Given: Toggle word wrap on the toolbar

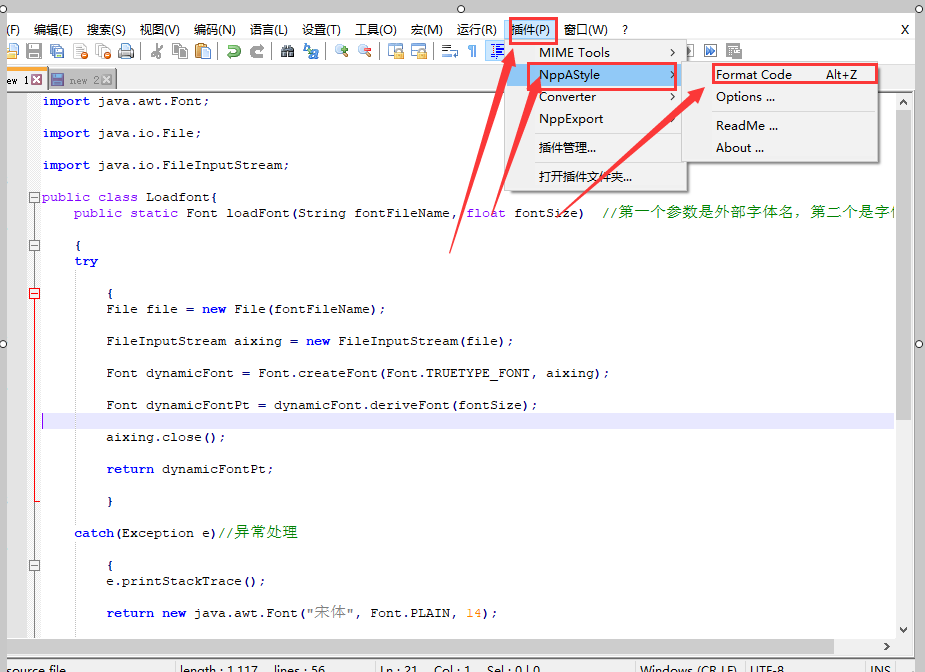Looking at the screenshot, I should pos(450,50).
